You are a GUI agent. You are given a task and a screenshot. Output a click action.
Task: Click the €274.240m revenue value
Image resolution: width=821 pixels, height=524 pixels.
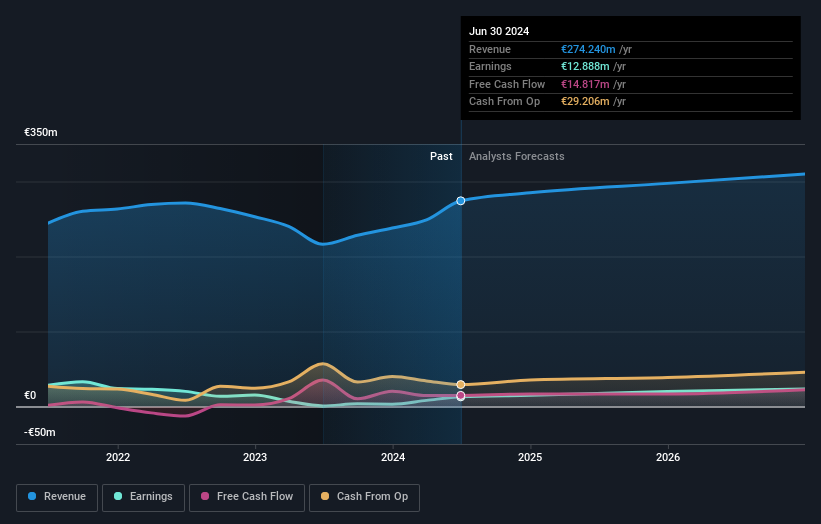pyautogui.click(x=588, y=49)
